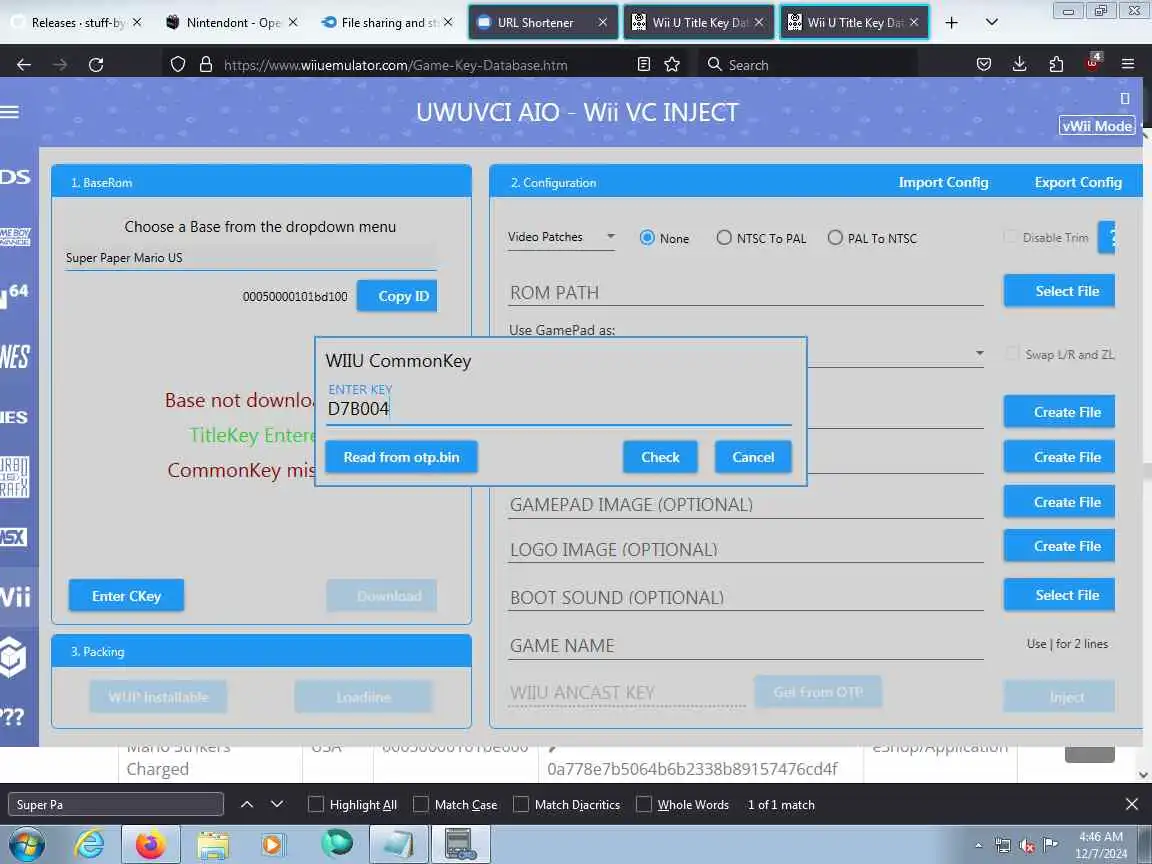Screen dimensions: 1152x864
Task: Select None video patch option
Action: (x=647, y=237)
